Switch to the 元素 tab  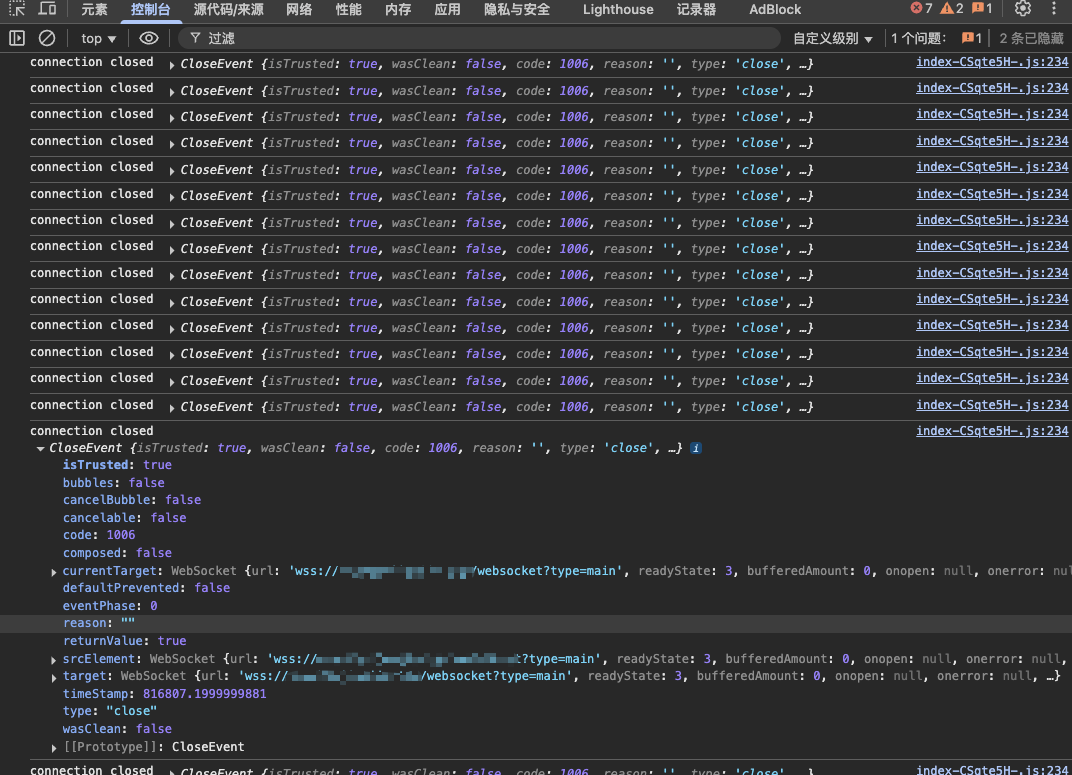94,10
